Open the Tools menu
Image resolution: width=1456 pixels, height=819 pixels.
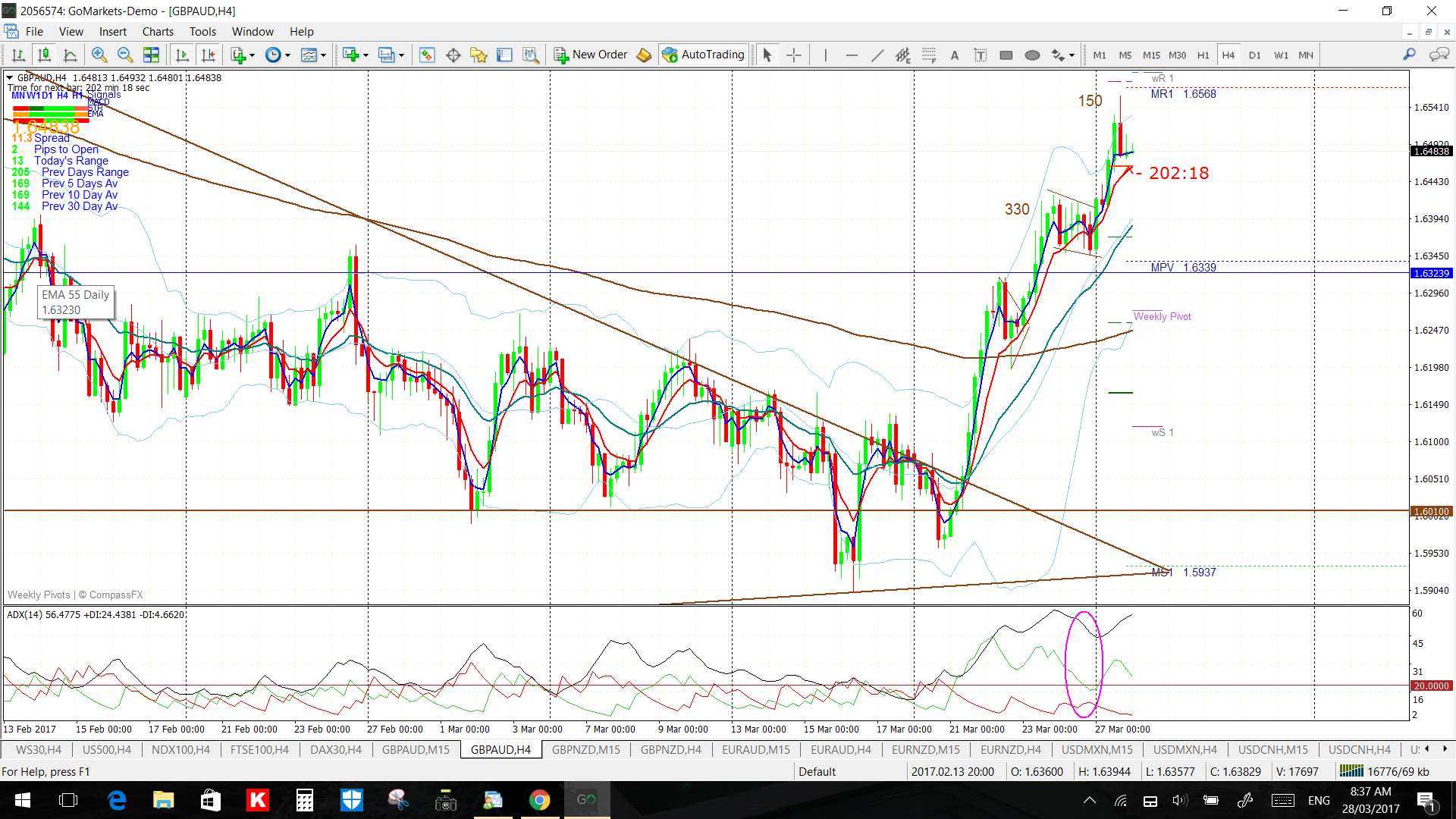202,31
